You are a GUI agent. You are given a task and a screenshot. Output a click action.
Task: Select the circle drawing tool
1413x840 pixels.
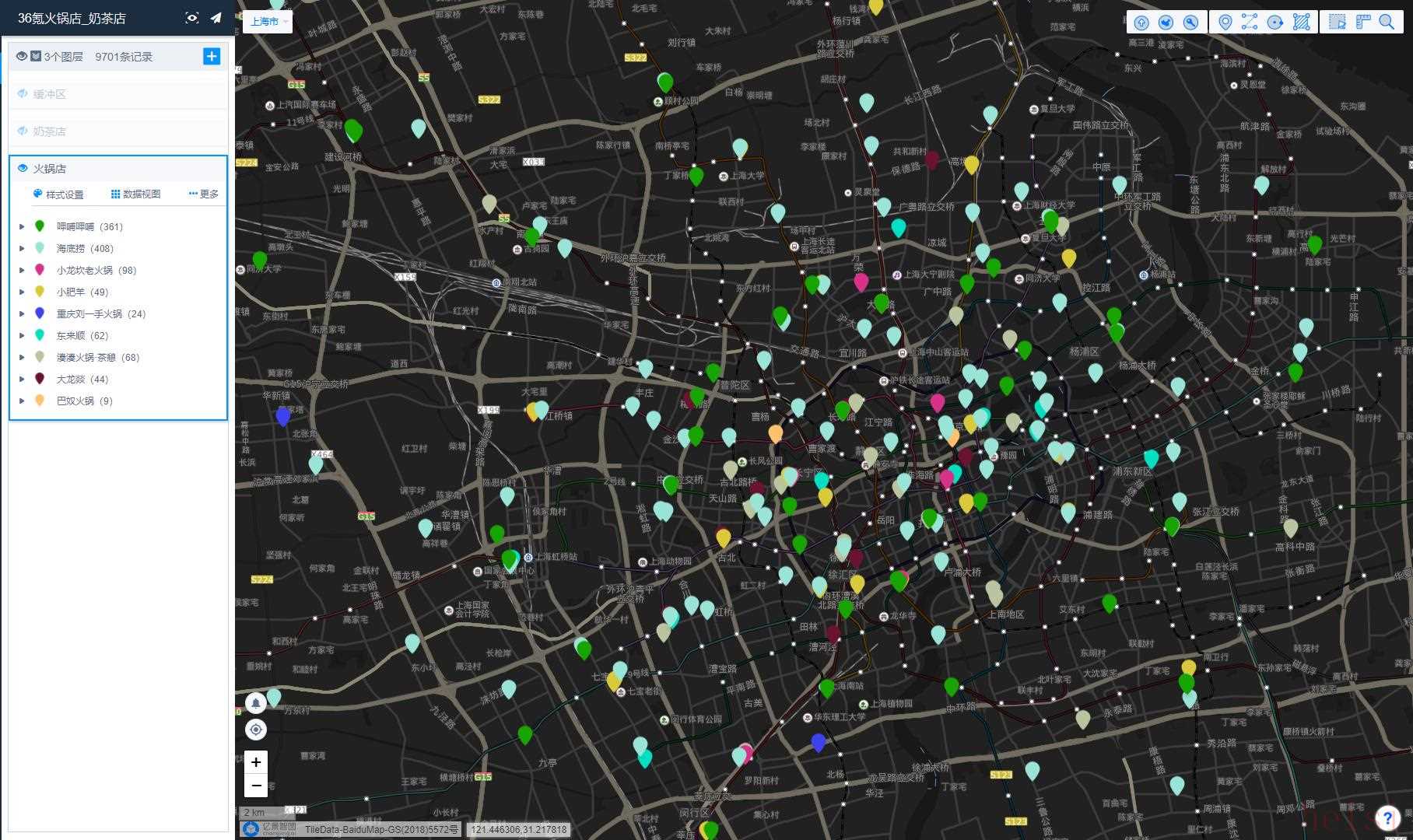tap(1275, 22)
